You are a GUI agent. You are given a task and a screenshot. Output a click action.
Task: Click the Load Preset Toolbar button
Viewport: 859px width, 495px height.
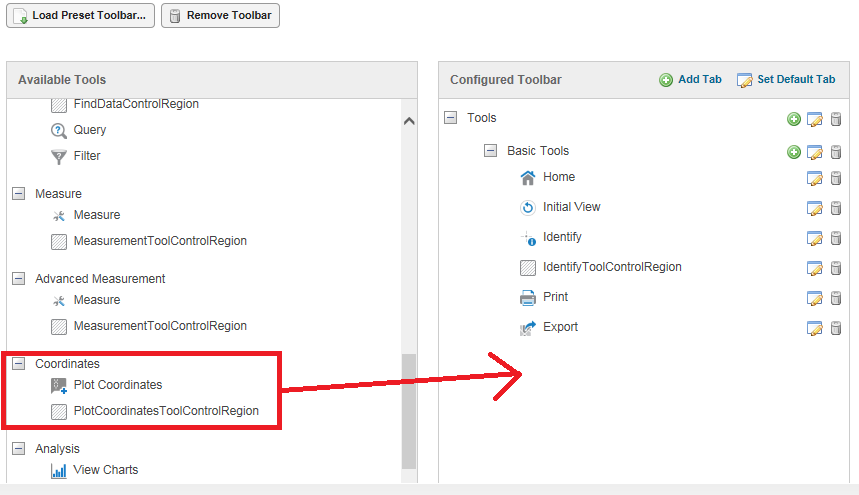click(x=81, y=15)
